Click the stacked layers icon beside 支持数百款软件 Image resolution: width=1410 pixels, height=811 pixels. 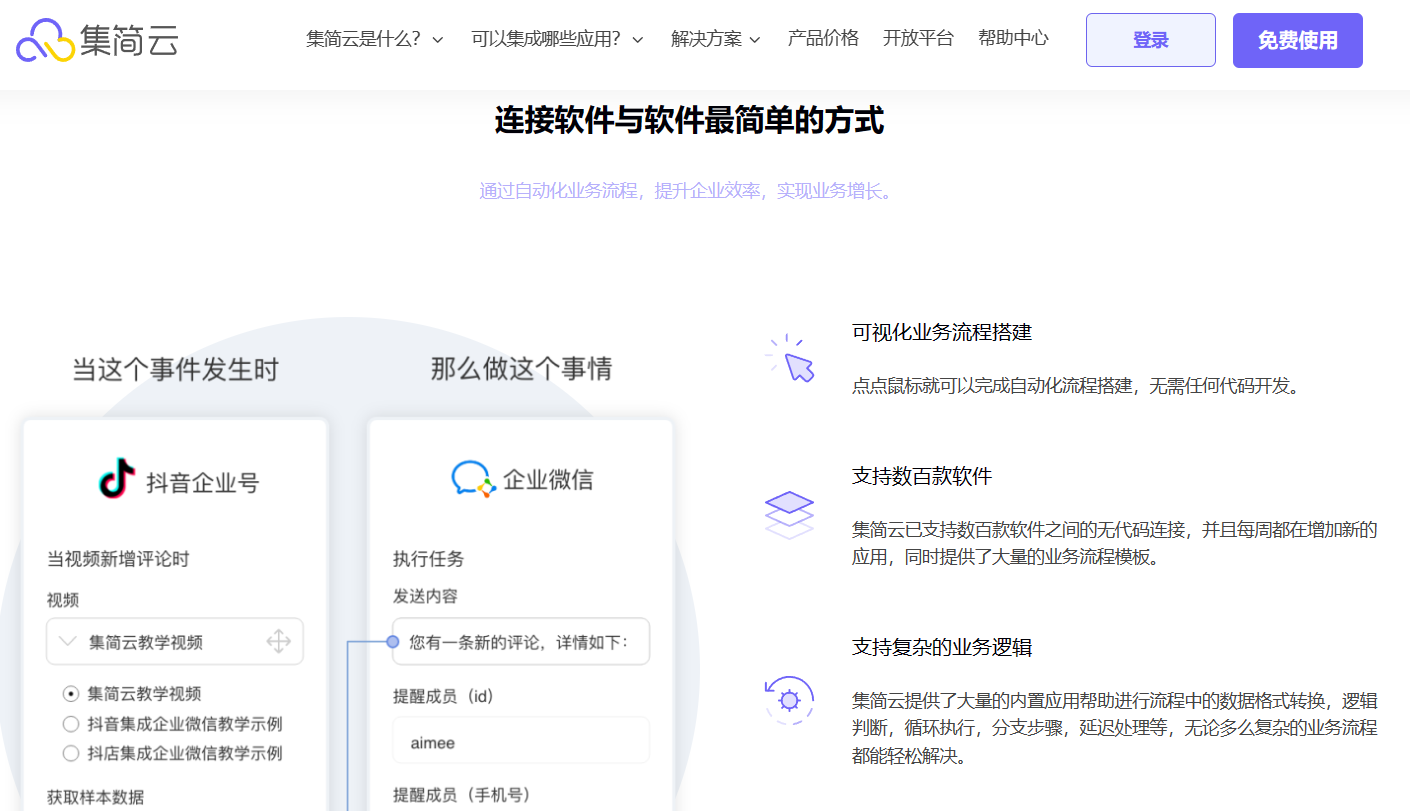(789, 513)
